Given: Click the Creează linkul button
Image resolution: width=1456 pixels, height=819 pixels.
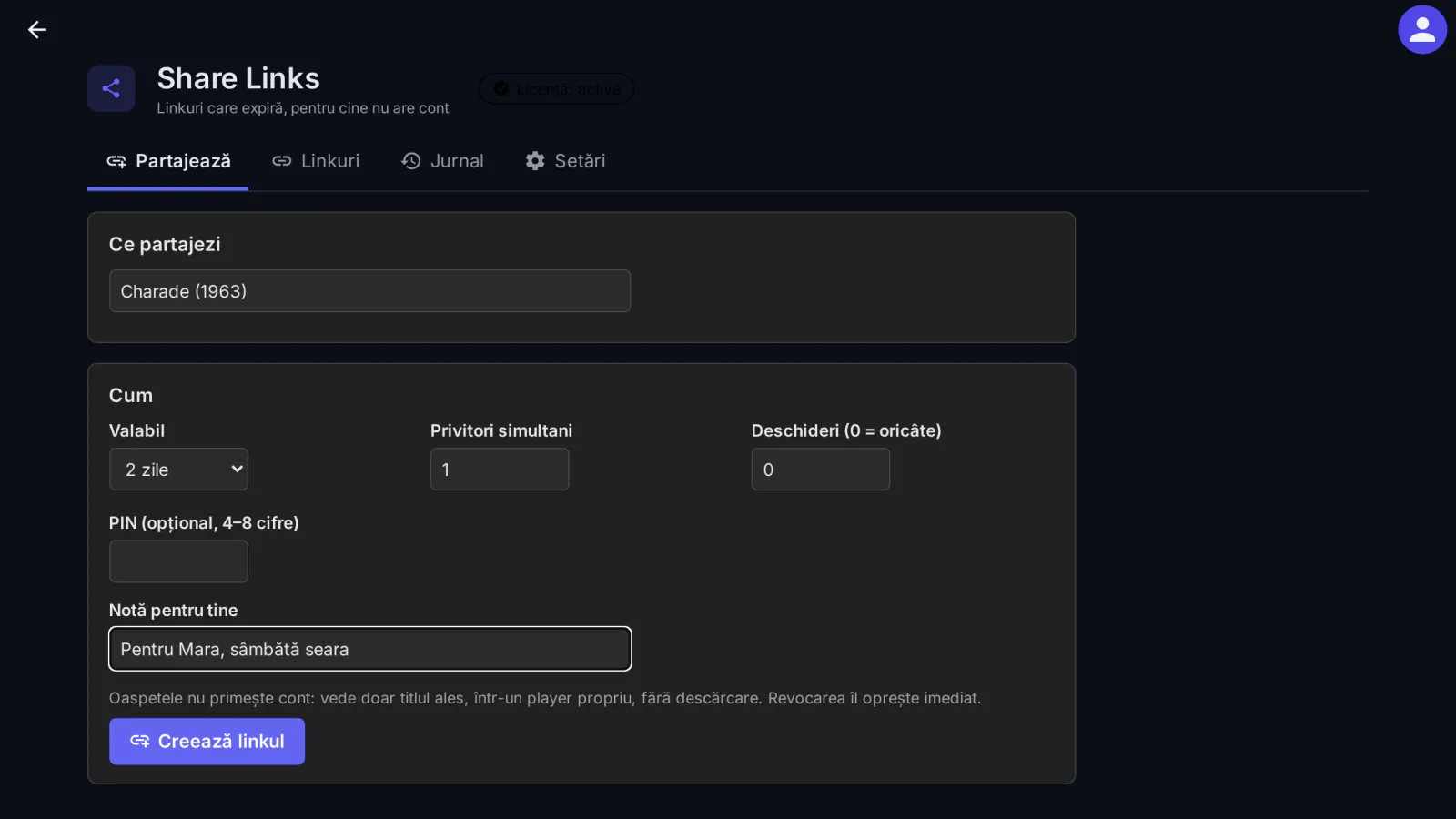Looking at the screenshot, I should (x=207, y=742).
